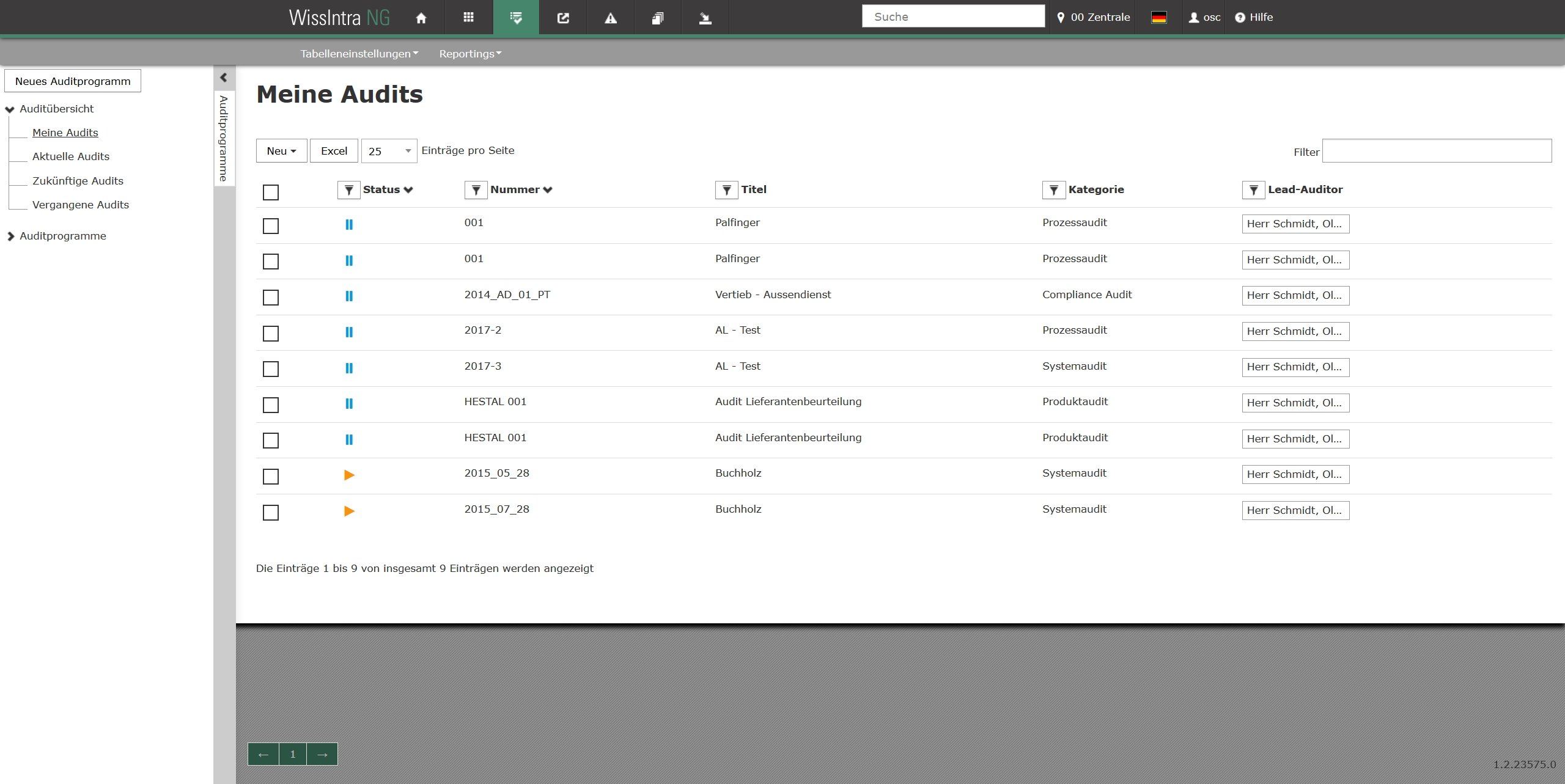Screen dimensions: 1565x784
Task: Expand the Auditprogramme tree node
Action: point(10,236)
